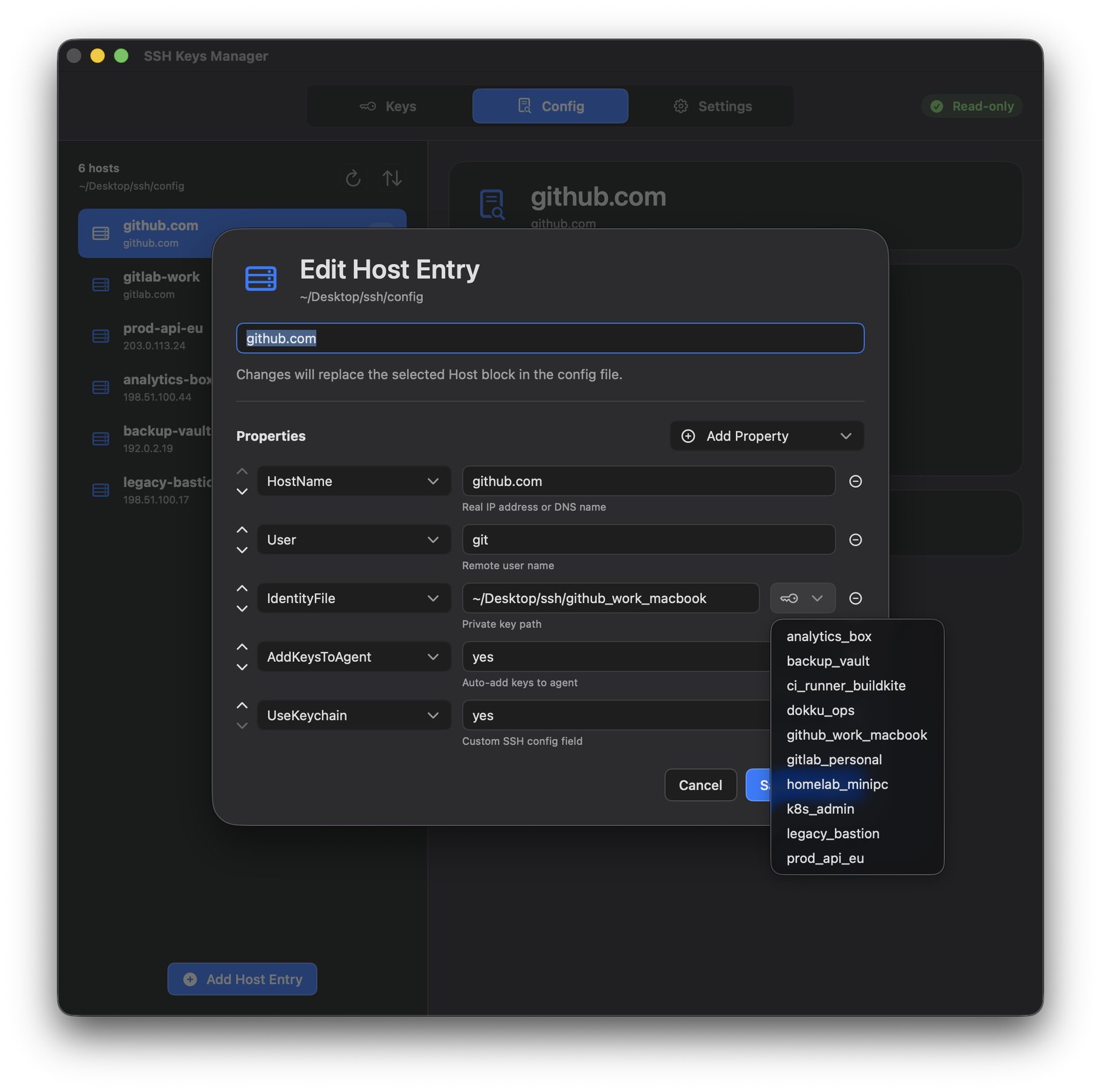
Task: Open the UseKeychain property type dropdown
Action: pos(354,716)
